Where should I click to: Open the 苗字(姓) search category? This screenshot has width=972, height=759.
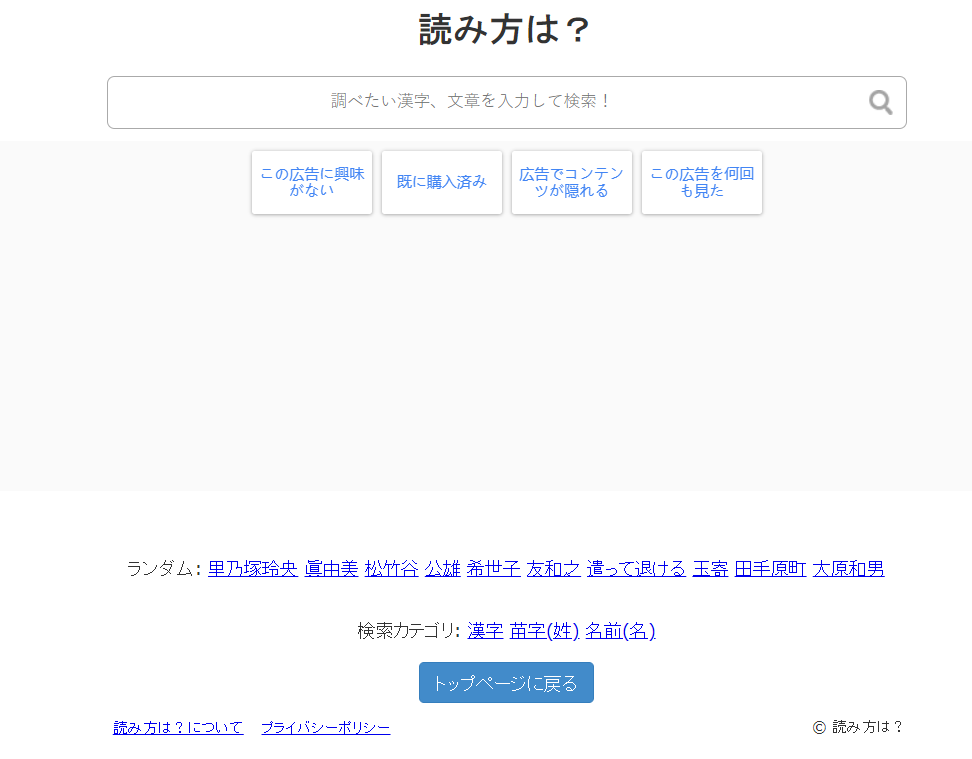click(x=544, y=631)
